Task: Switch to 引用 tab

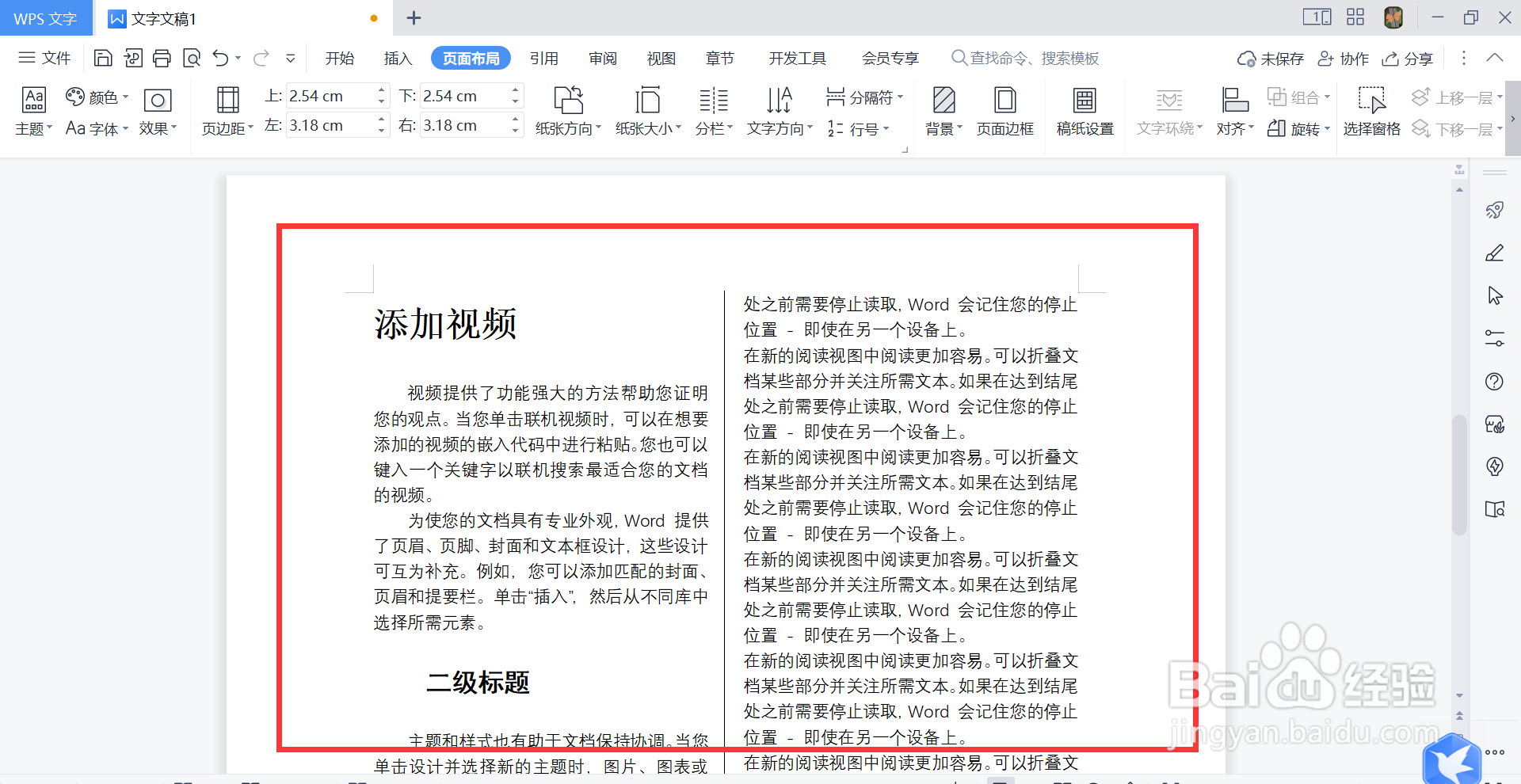Action: pos(544,58)
